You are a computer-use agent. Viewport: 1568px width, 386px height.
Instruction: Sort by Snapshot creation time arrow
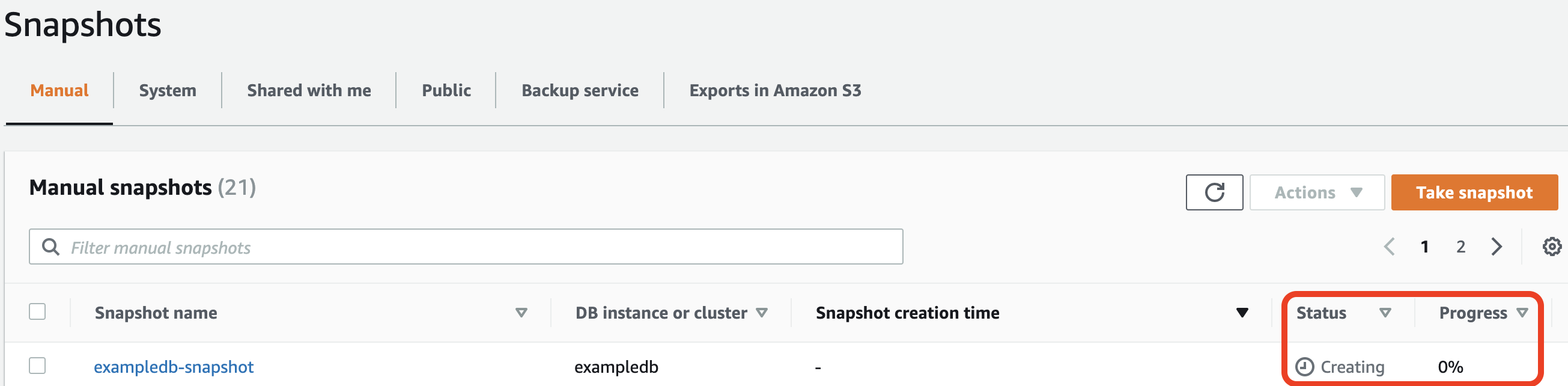[x=1242, y=313]
